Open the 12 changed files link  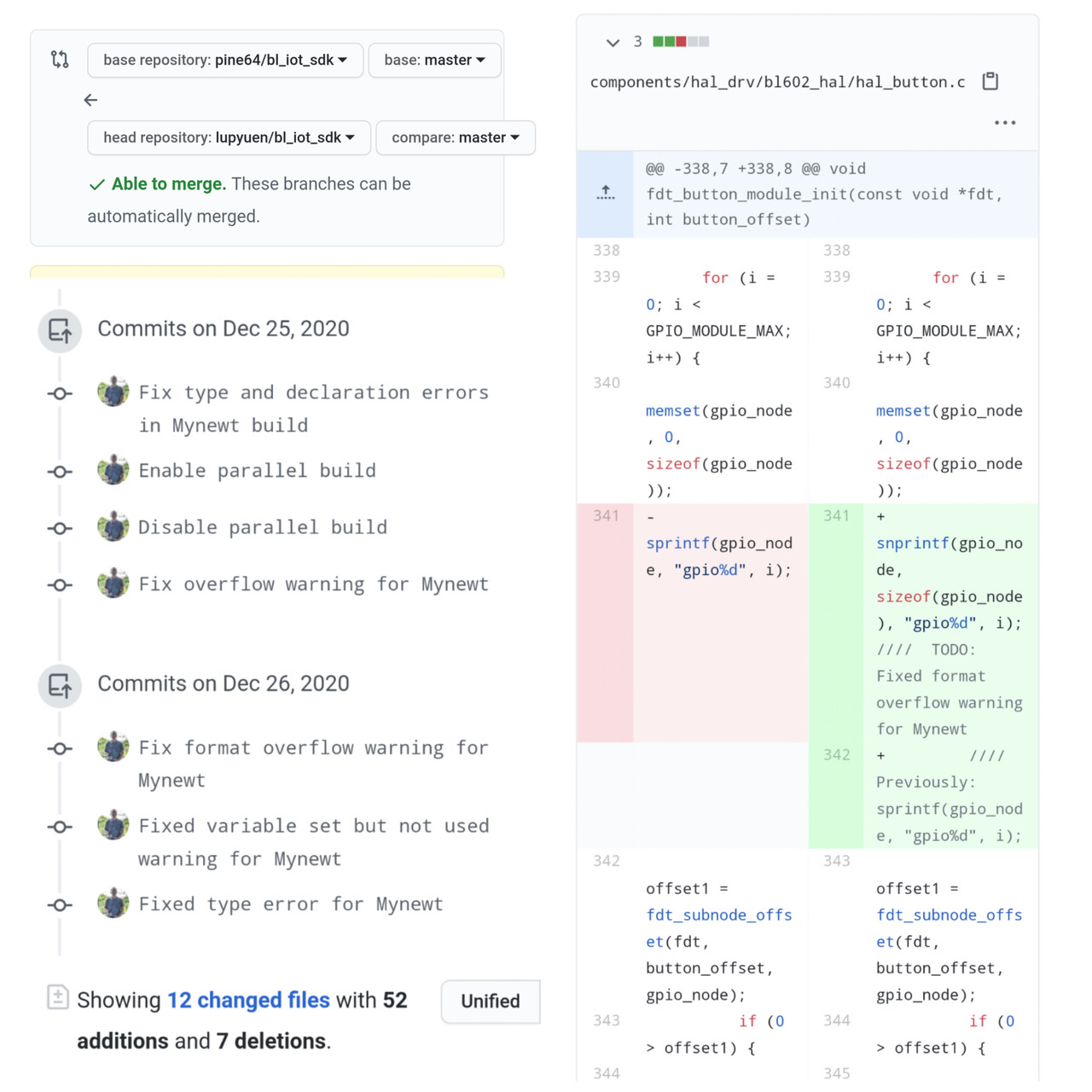point(248,1000)
